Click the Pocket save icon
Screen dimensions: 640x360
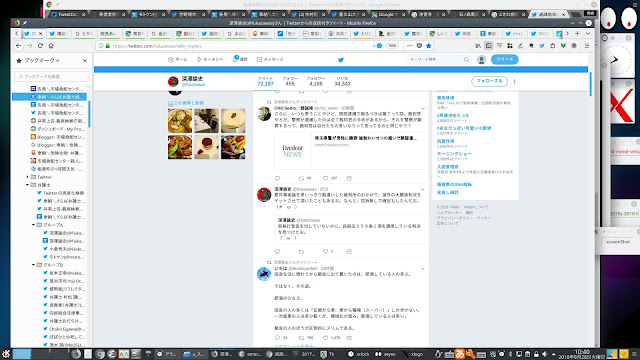419,46
